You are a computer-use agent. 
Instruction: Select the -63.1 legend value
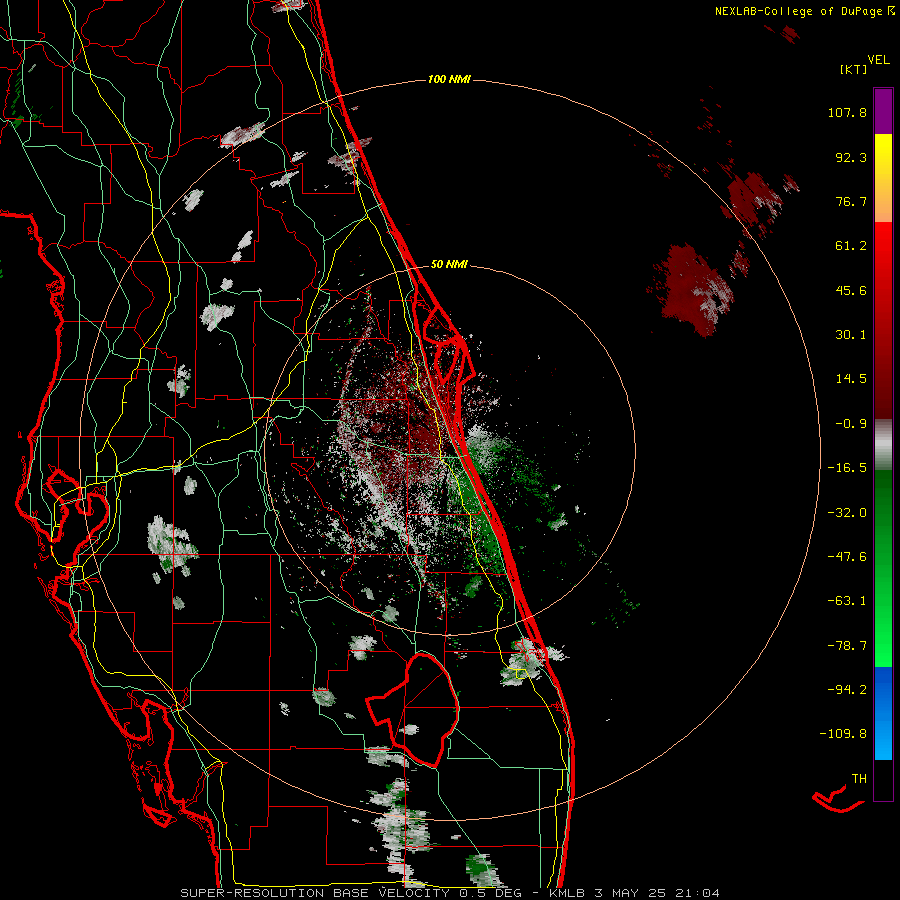847,601
